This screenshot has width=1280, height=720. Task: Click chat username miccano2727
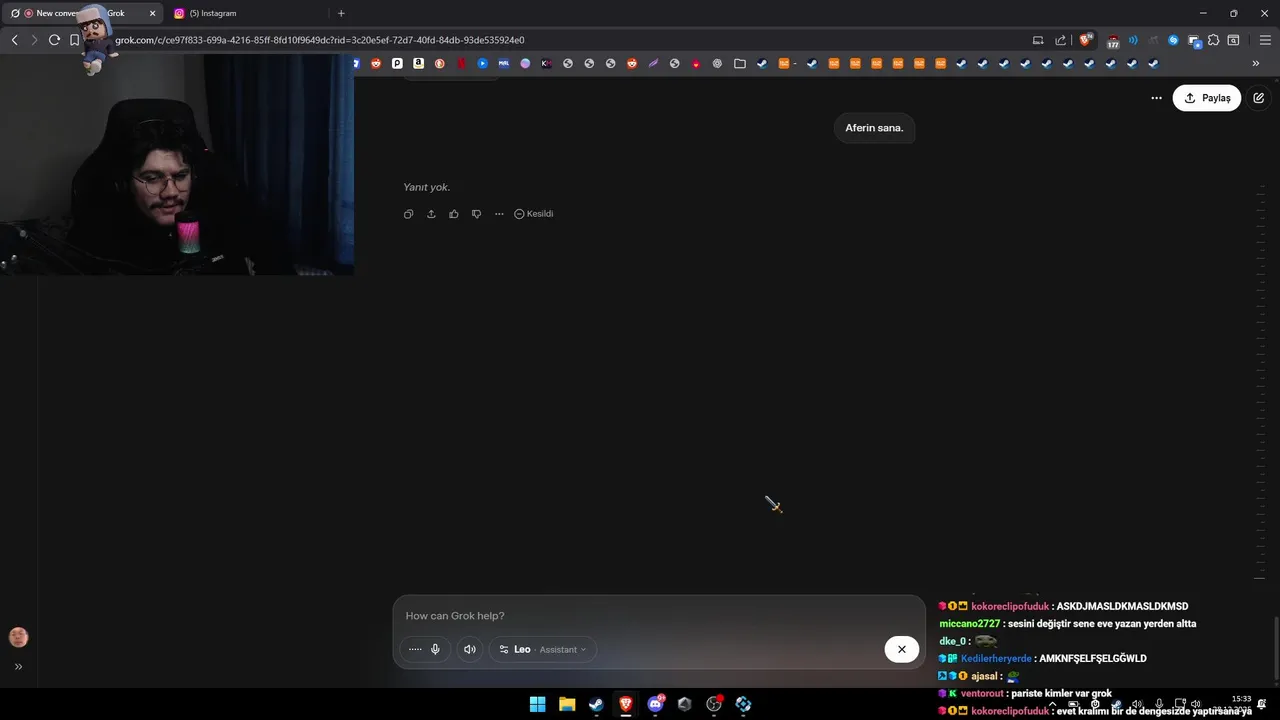[x=969, y=624]
